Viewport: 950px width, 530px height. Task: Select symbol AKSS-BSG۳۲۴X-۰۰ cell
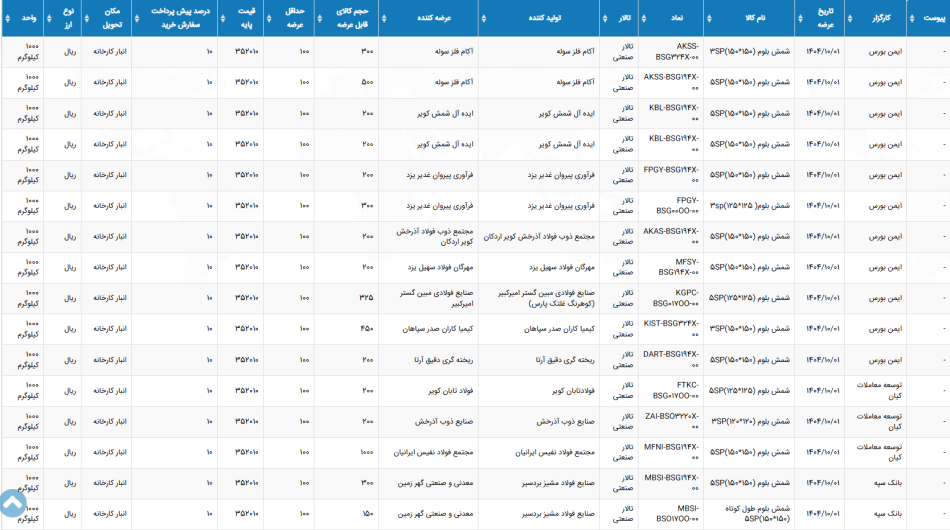[x=671, y=51]
